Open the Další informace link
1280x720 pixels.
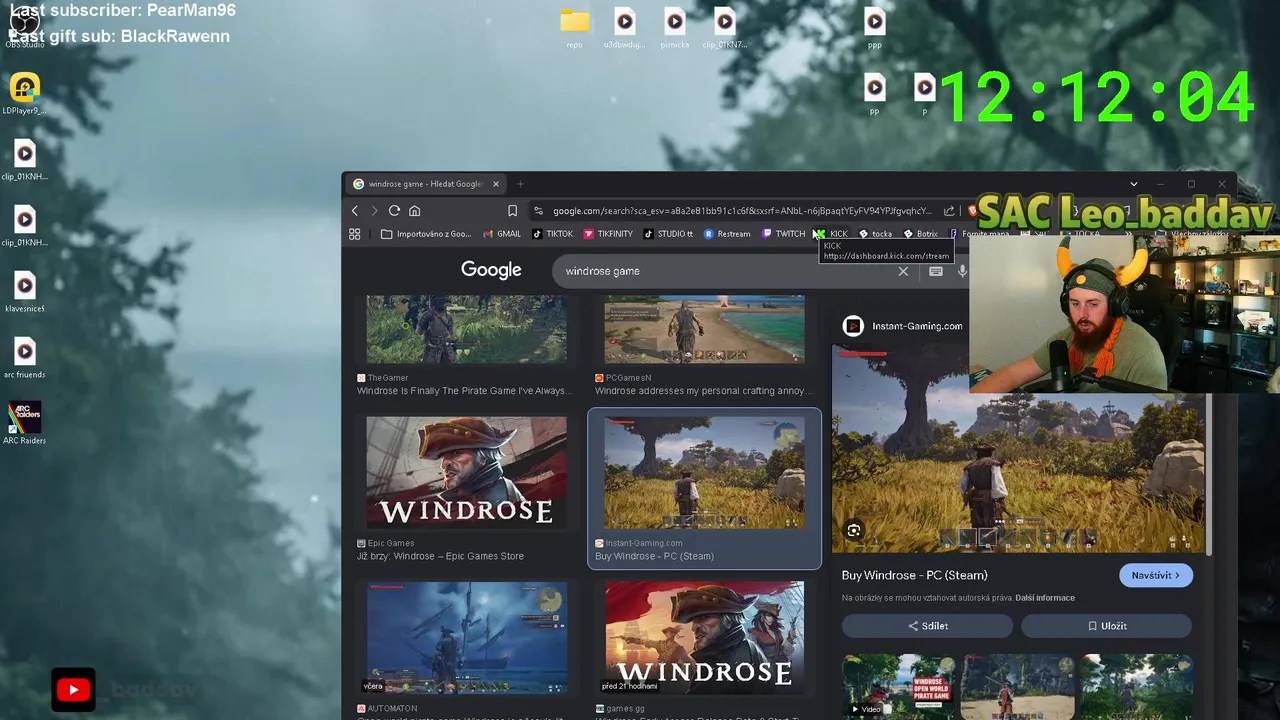pos(1045,598)
